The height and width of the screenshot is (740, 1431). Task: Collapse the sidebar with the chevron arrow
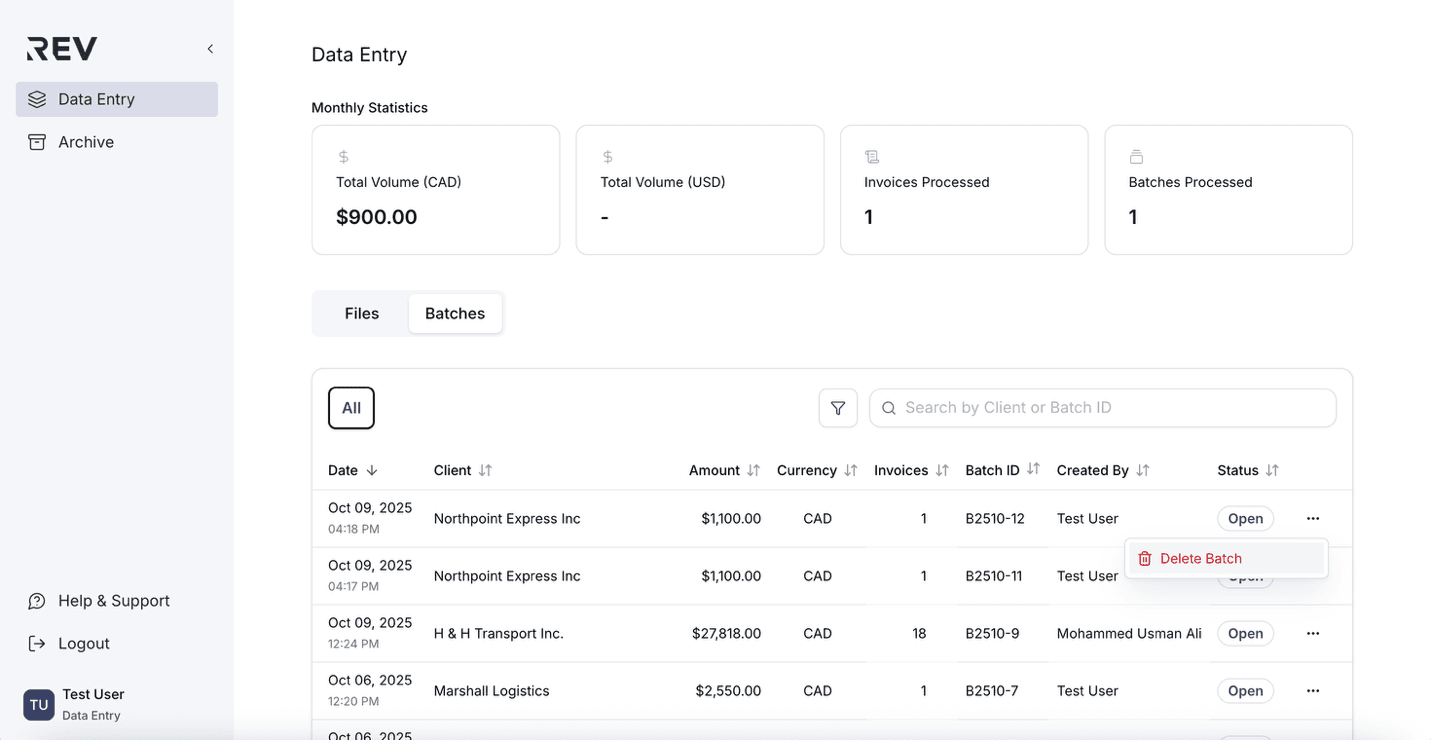210,49
